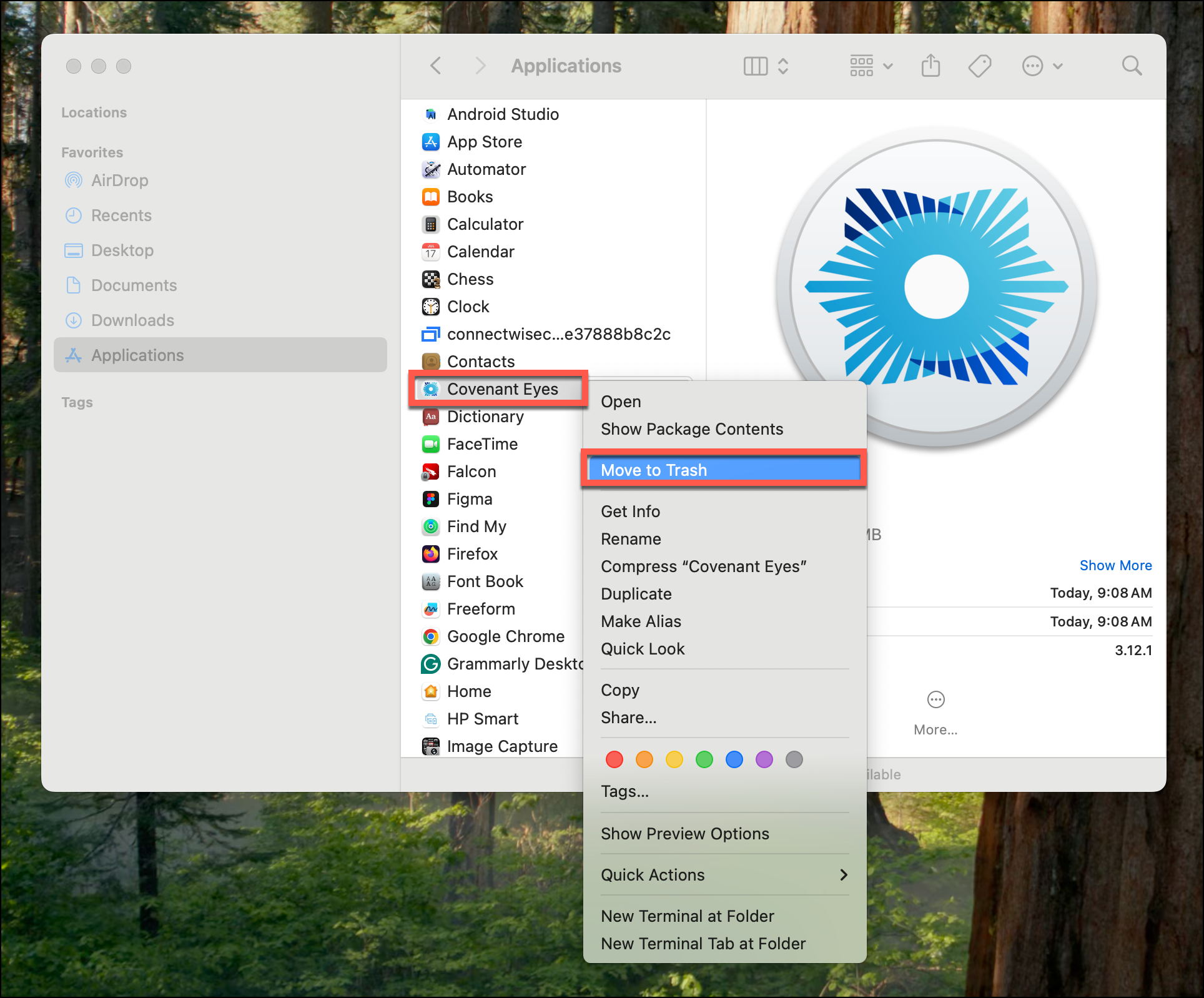Click the Covenant Eyes preview image
Image resolution: width=1204 pixels, height=998 pixels.
coord(937,287)
